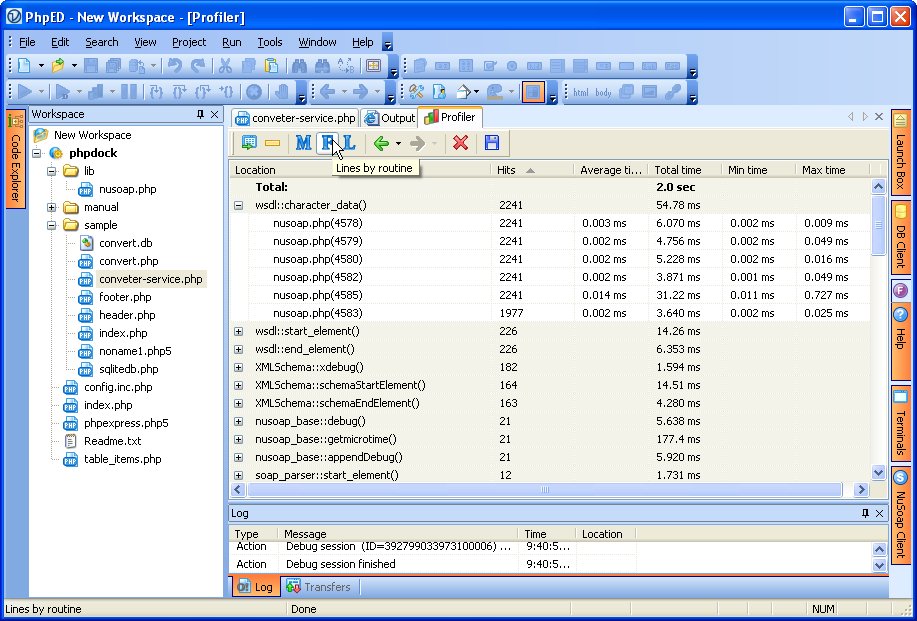Save profiler results with the disk icon
The height and width of the screenshot is (621, 917).
coord(492,143)
